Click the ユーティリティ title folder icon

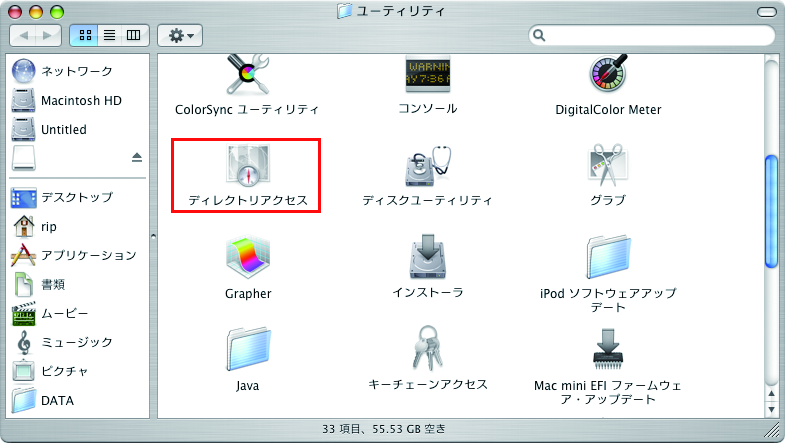click(x=344, y=11)
